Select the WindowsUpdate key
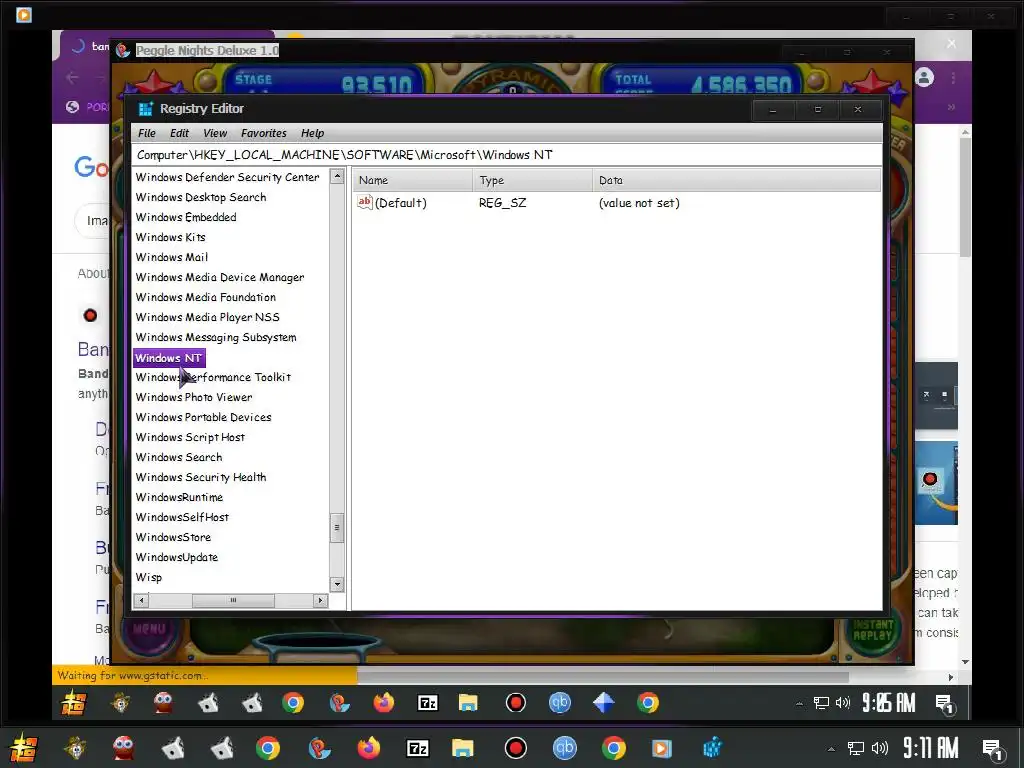1024x768 pixels. pos(176,557)
